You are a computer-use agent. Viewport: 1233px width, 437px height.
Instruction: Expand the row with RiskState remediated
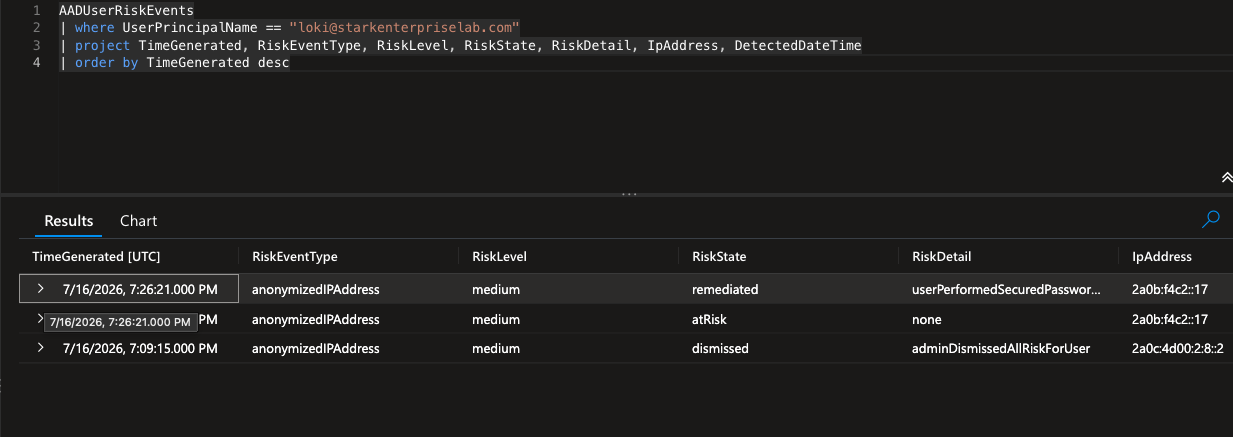click(x=41, y=289)
